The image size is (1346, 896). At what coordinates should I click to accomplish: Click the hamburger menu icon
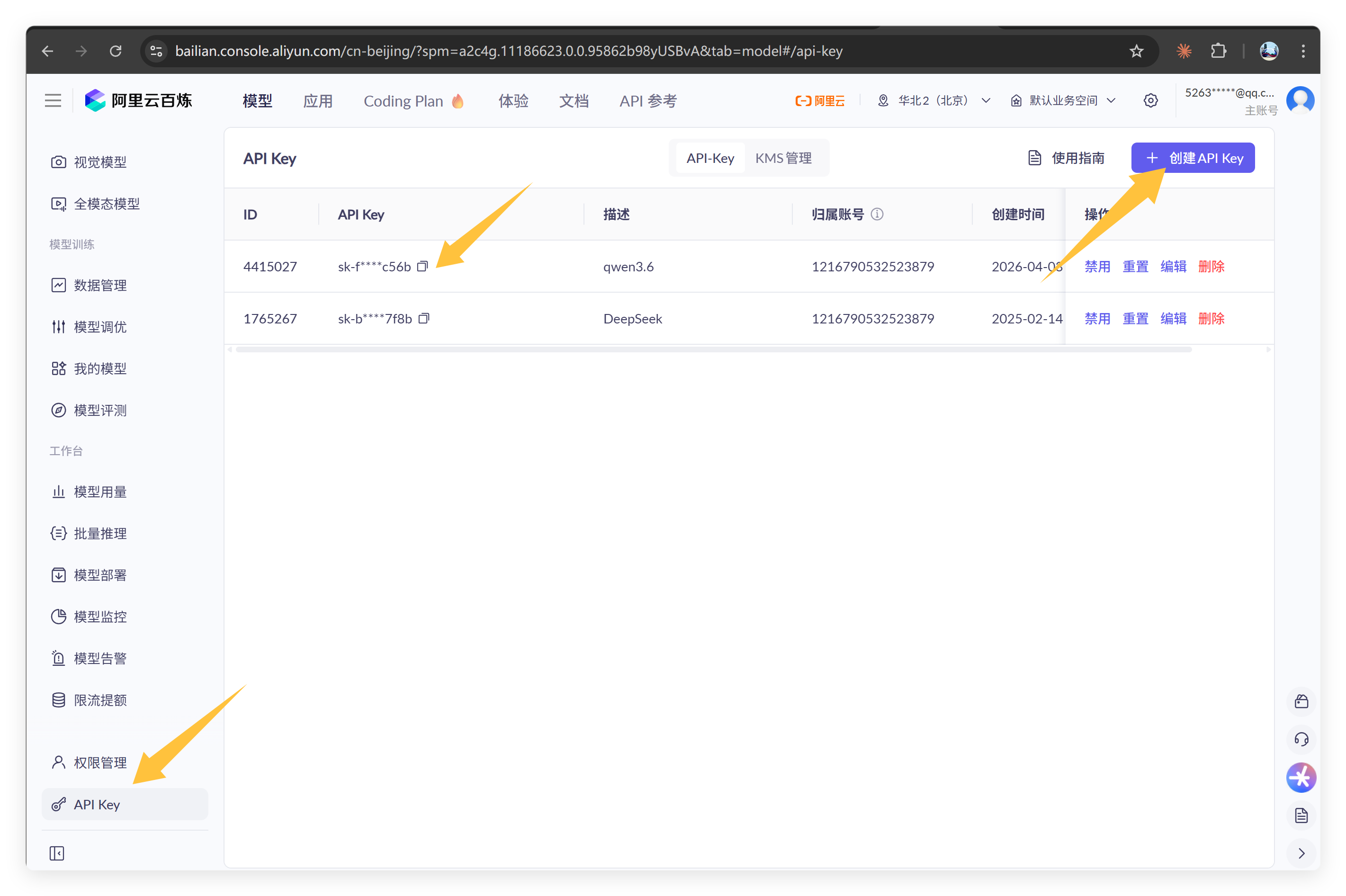click(x=53, y=100)
